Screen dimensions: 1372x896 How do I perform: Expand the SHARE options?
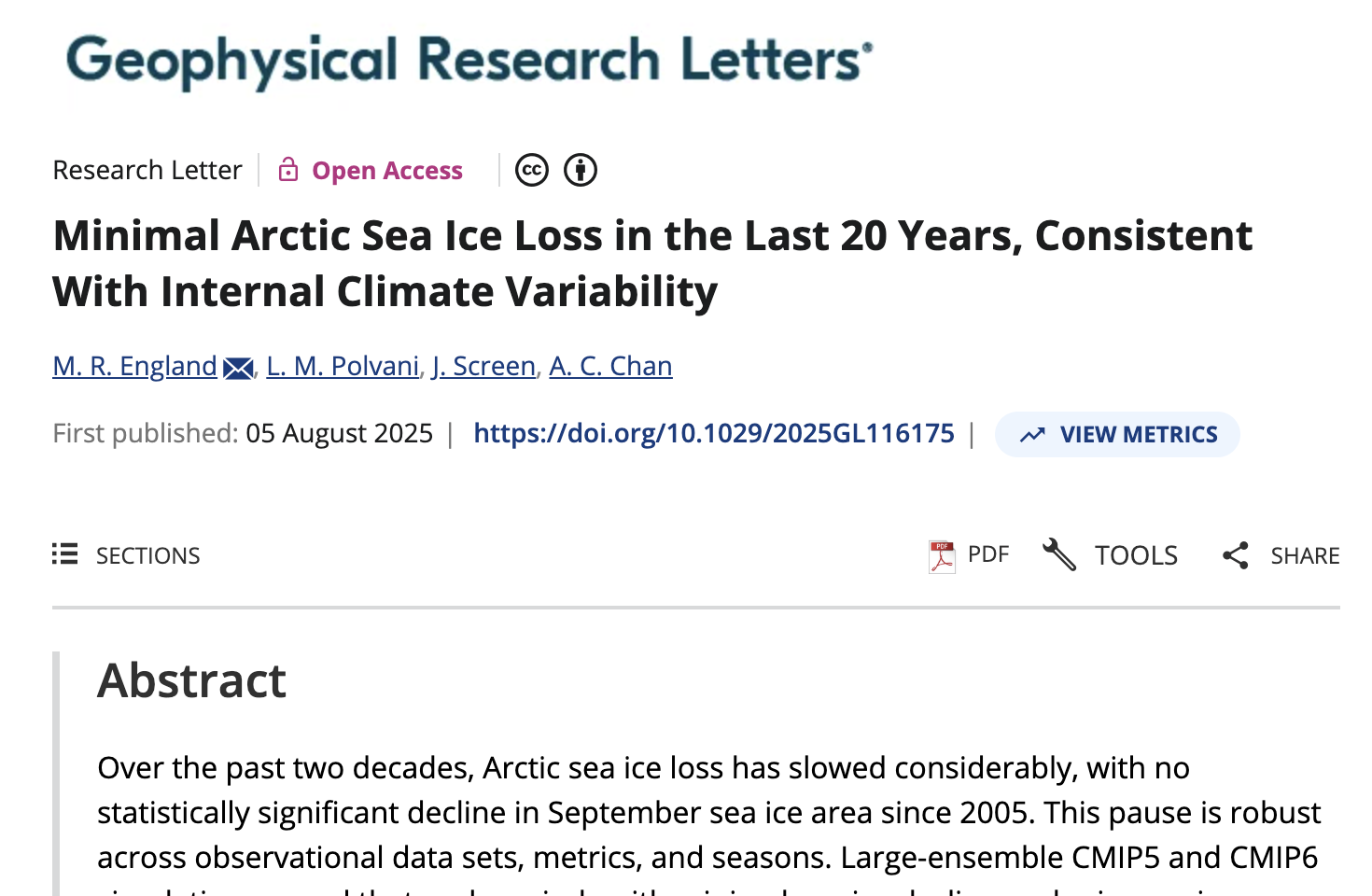1305,555
